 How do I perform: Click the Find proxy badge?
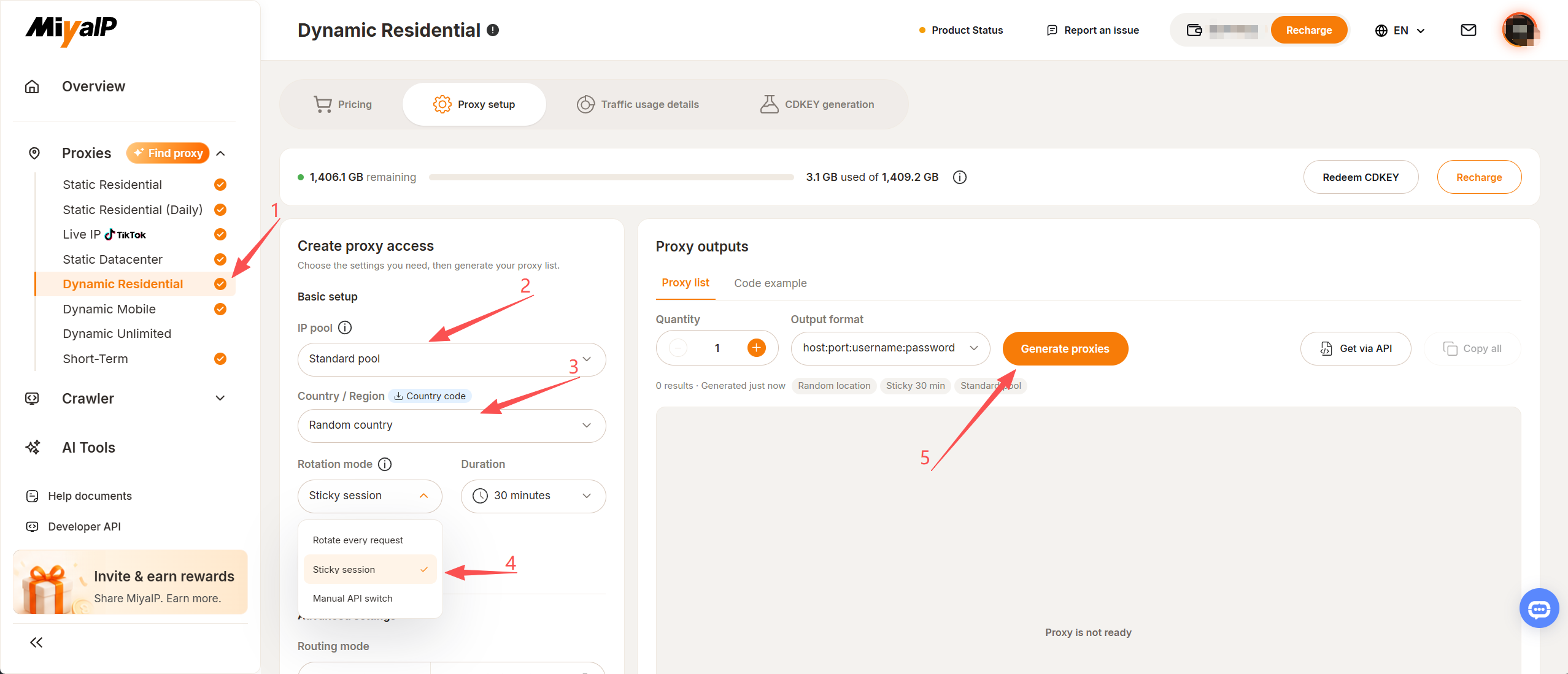[x=168, y=153]
